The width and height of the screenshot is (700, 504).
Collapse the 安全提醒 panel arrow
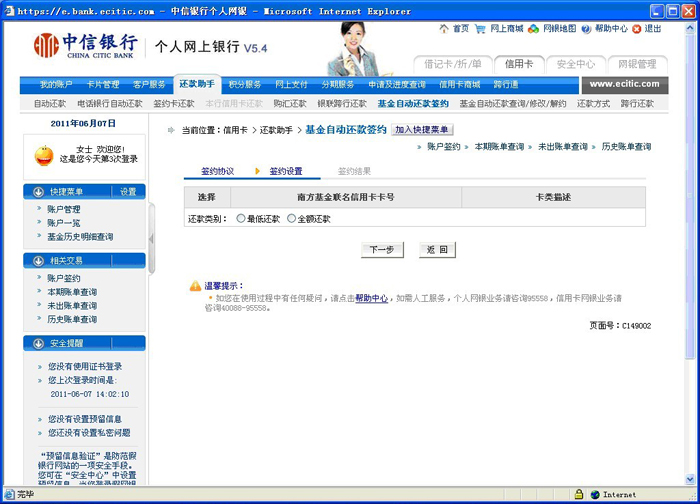point(38,343)
